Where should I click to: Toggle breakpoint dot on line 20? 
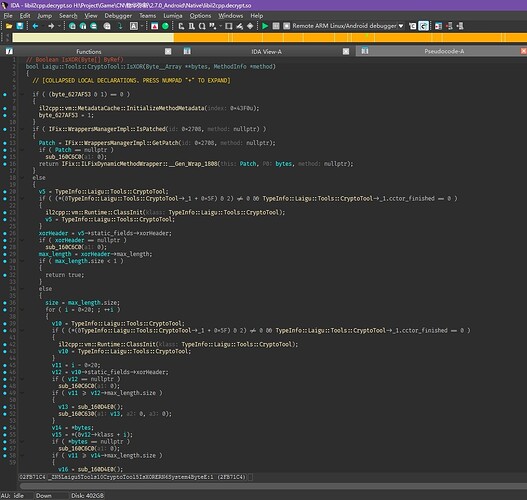(x=5, y=192)
